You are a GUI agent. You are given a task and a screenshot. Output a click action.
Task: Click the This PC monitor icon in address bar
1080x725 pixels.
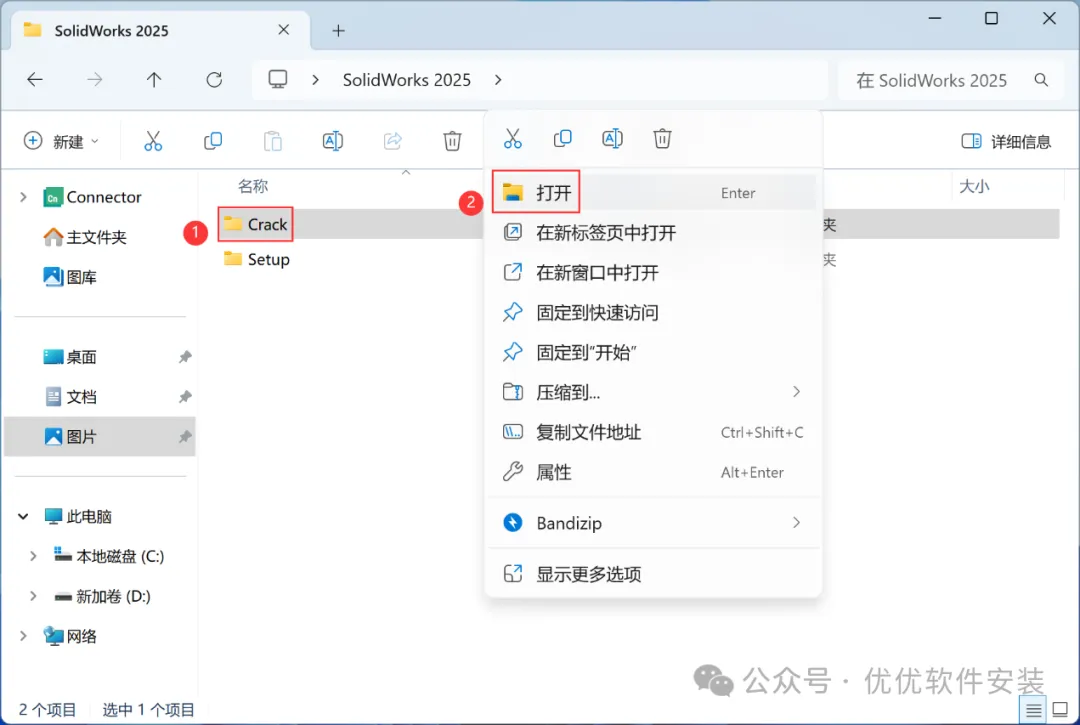click(278, 79)
